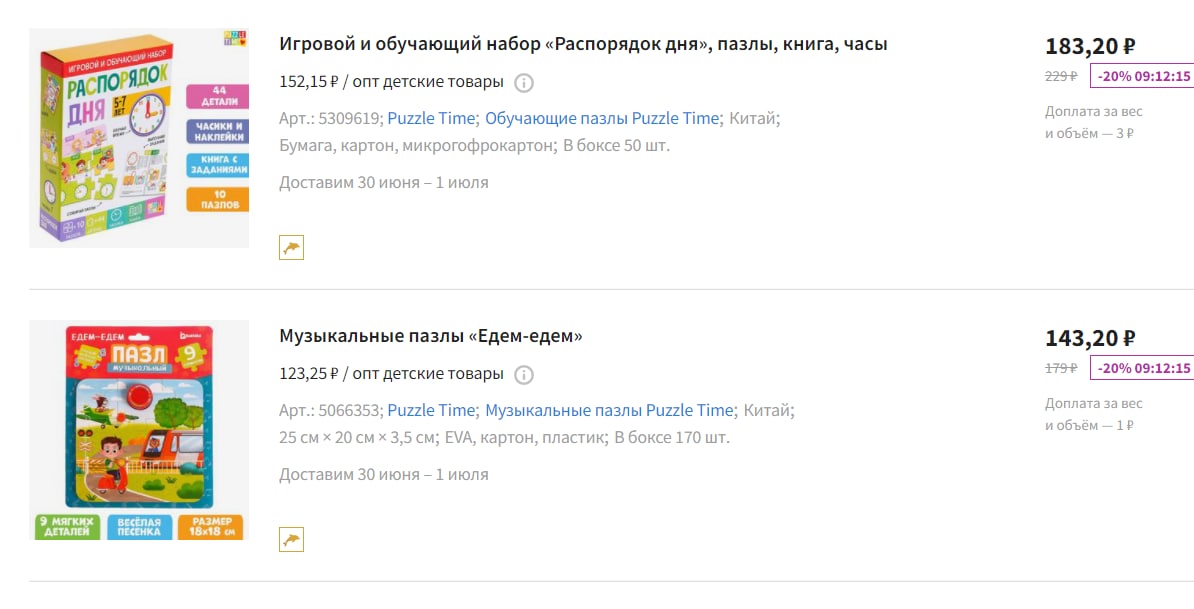The image size is (1194, 609).
Task: Click dolphin icon under «Едем-едем» product
Action: tap(292, 540)
